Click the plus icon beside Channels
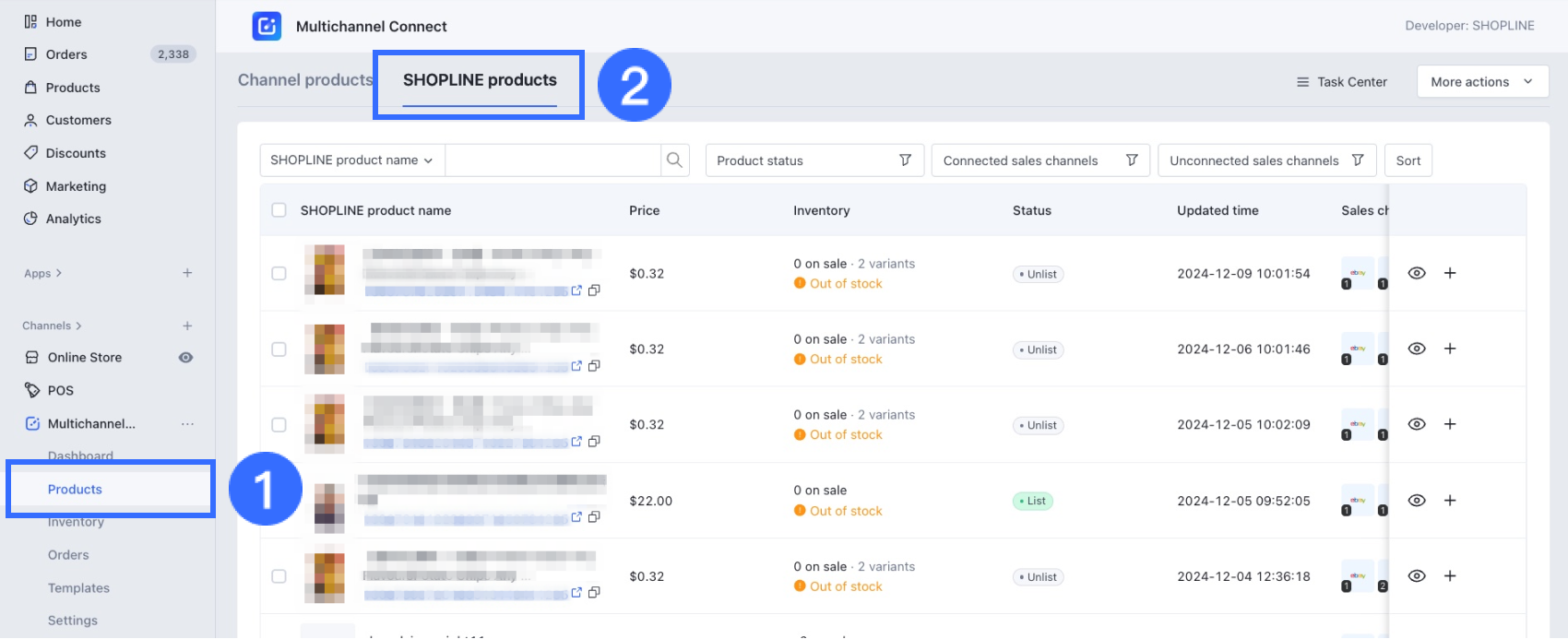 pos(187,325)
